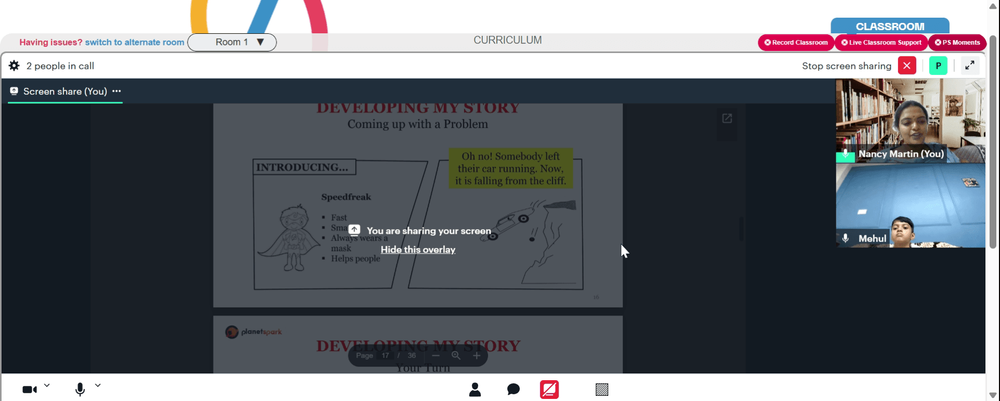The width and height of the screenshot is (1000, 401).
Task: Select the CURRICULUM tab
Action: pyautogui.click(x=508, y=40)
